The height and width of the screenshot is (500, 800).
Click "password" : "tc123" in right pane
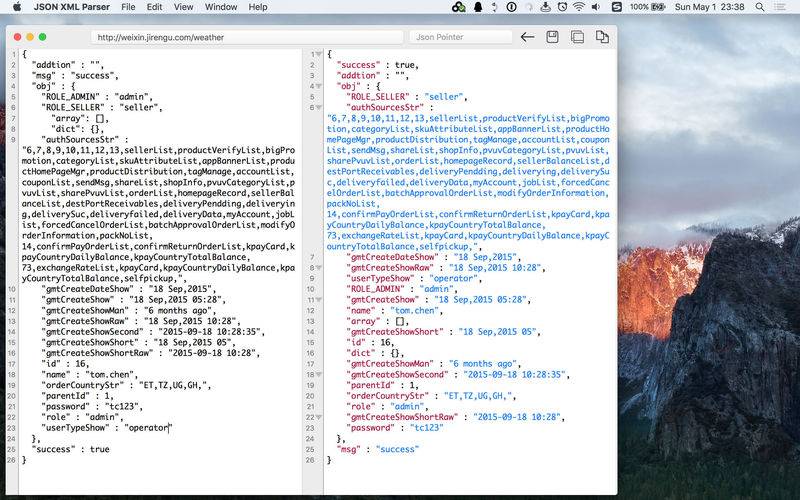pos(395,428)
